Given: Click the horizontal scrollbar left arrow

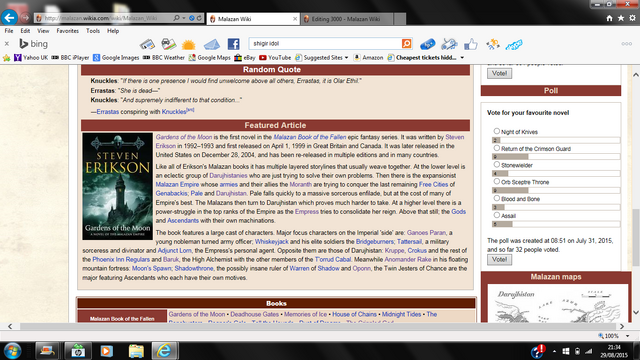Looking at the screenshot, I should pos(10,327).
